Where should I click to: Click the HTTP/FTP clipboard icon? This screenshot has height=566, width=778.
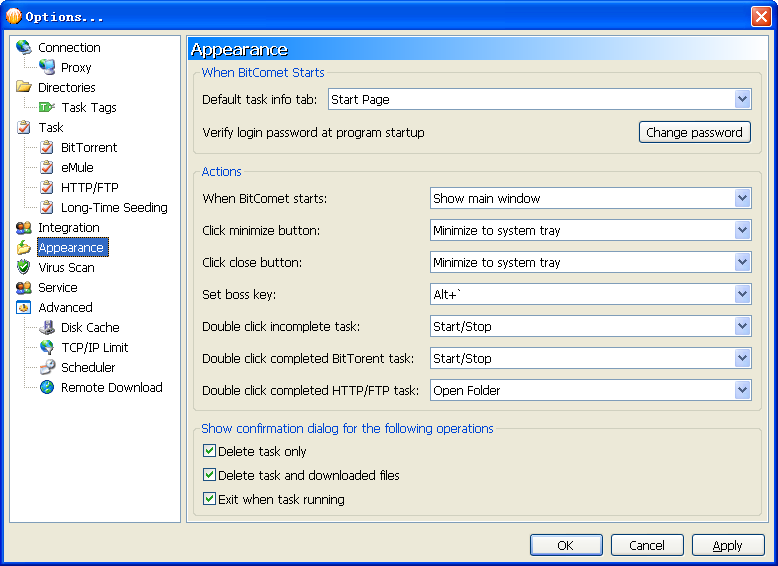[47, 188]
